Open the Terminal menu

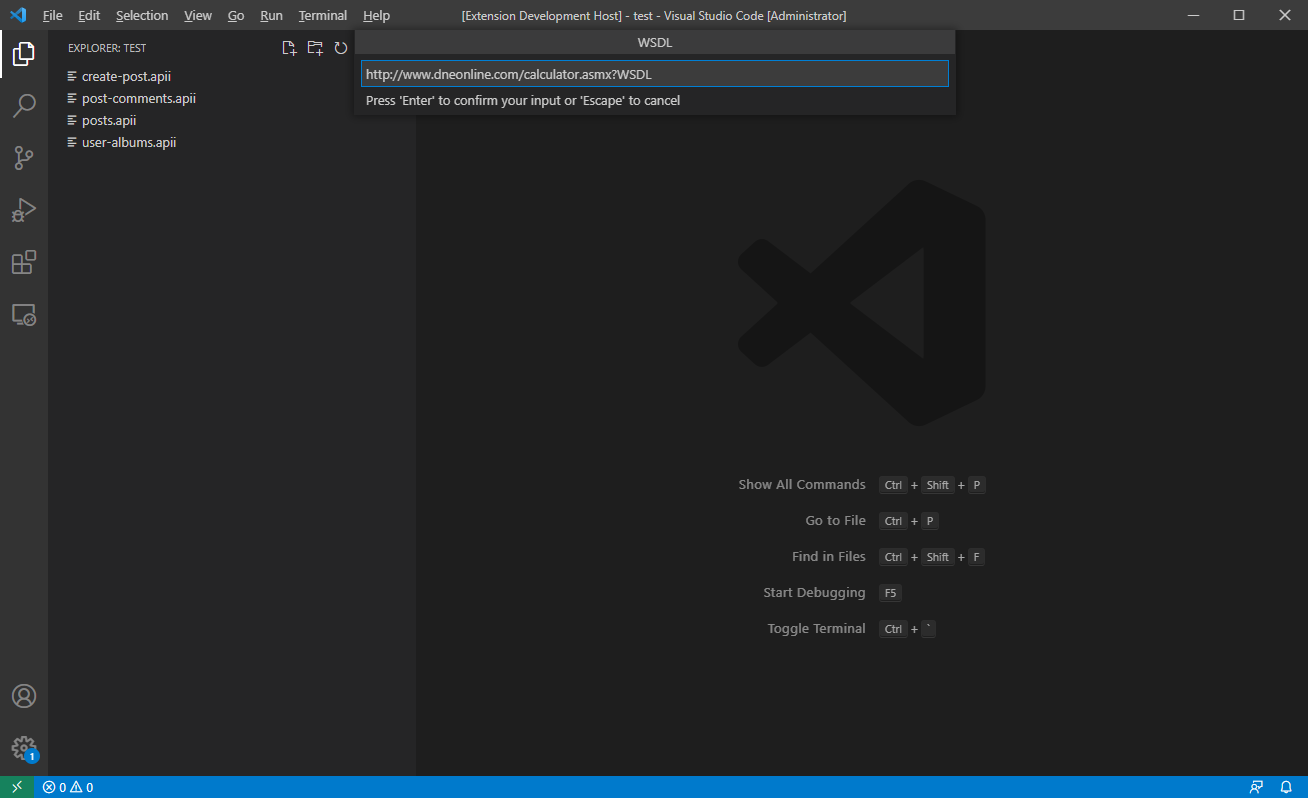point(323,15)
